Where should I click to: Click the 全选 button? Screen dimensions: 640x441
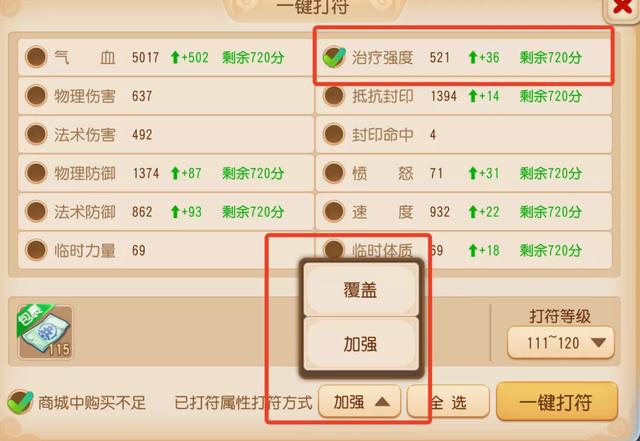pyautogui.click(x=448, y=402)
